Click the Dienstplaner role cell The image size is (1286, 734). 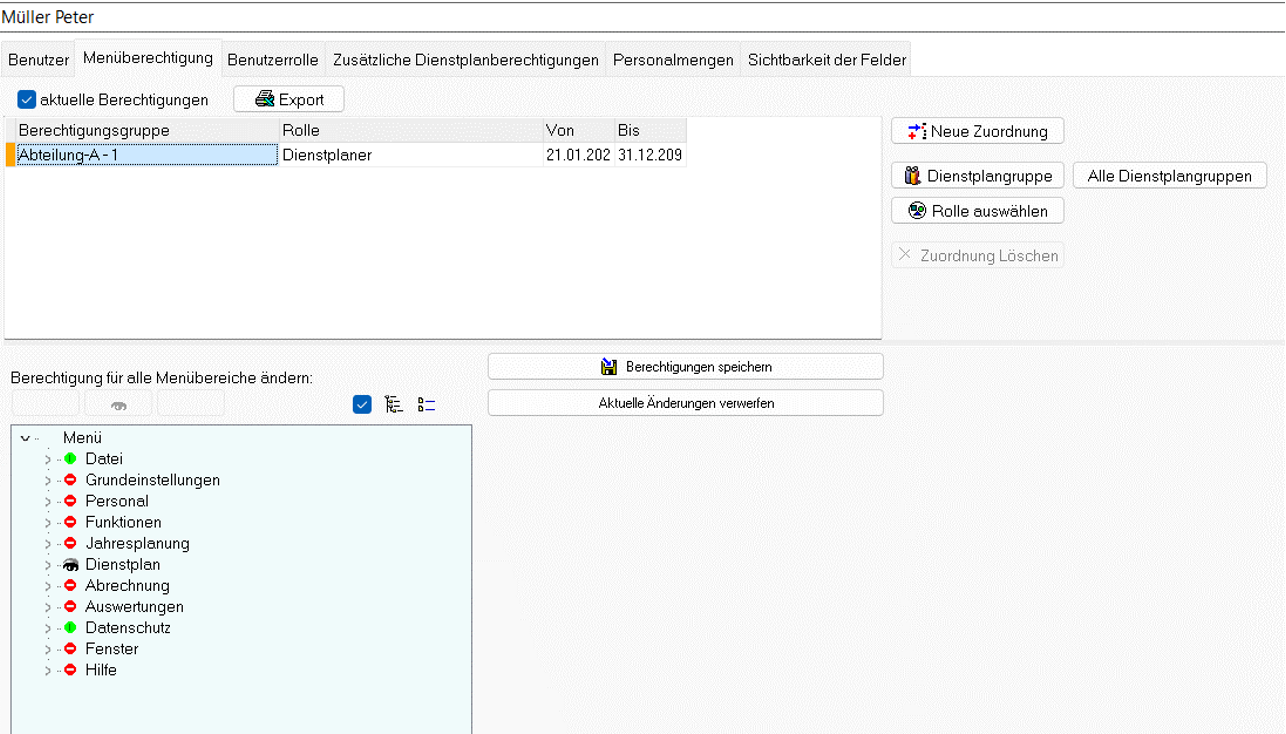[x=411, y=155]
